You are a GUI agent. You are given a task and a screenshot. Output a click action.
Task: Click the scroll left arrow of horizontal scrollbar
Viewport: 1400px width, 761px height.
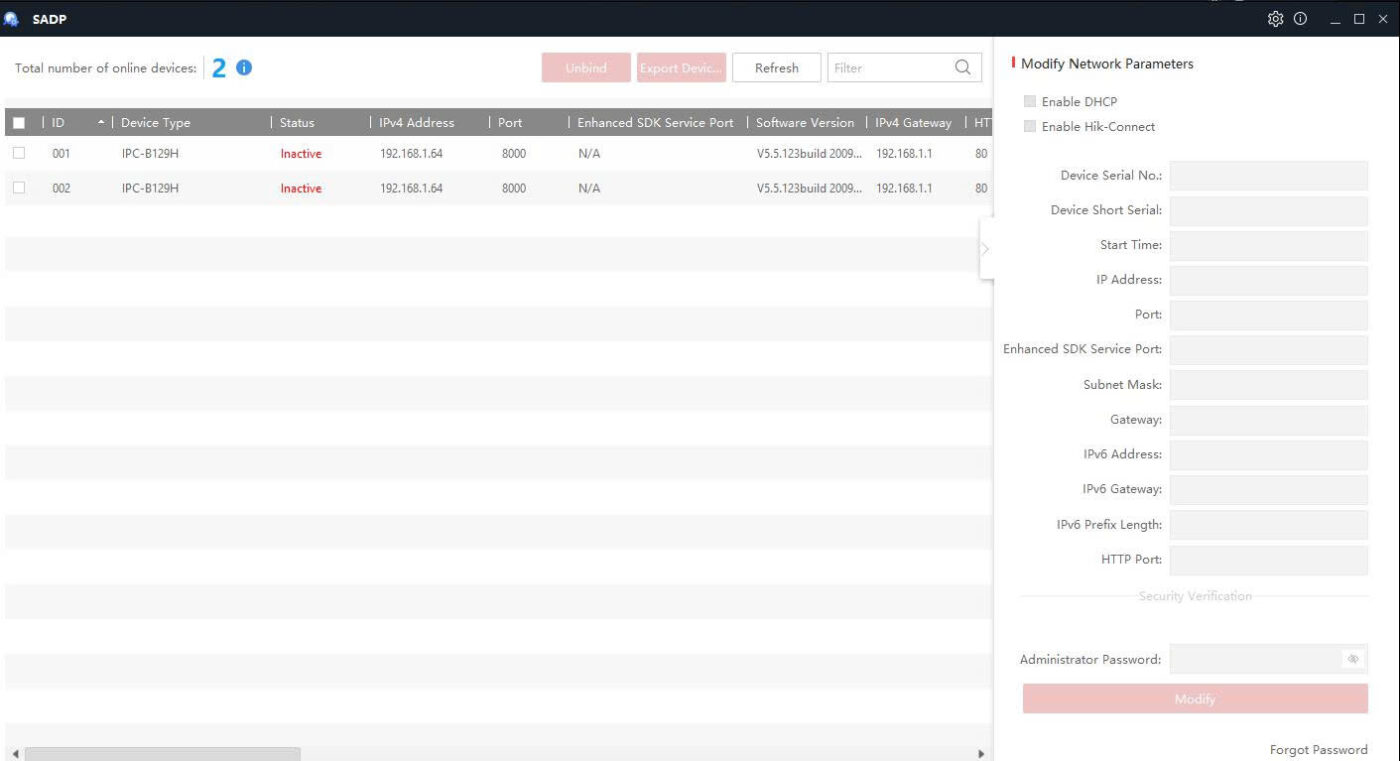(14, 754)
